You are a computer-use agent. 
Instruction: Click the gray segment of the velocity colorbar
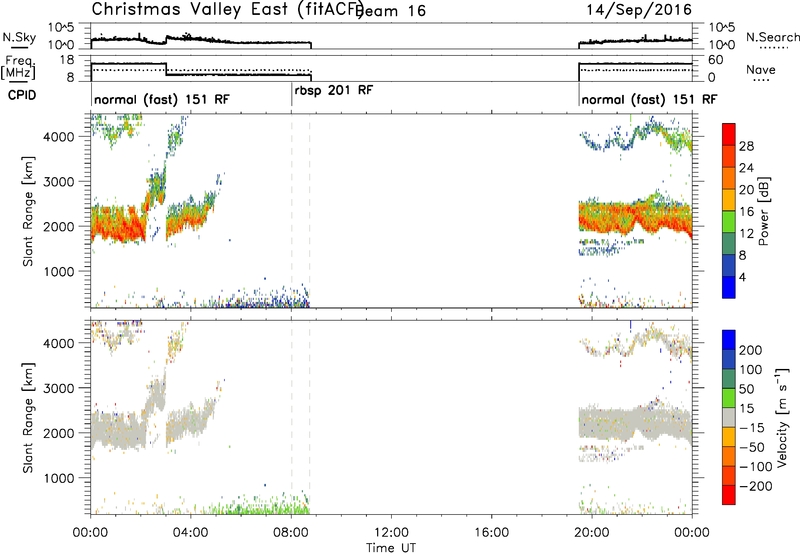click(x=729, y=417)
